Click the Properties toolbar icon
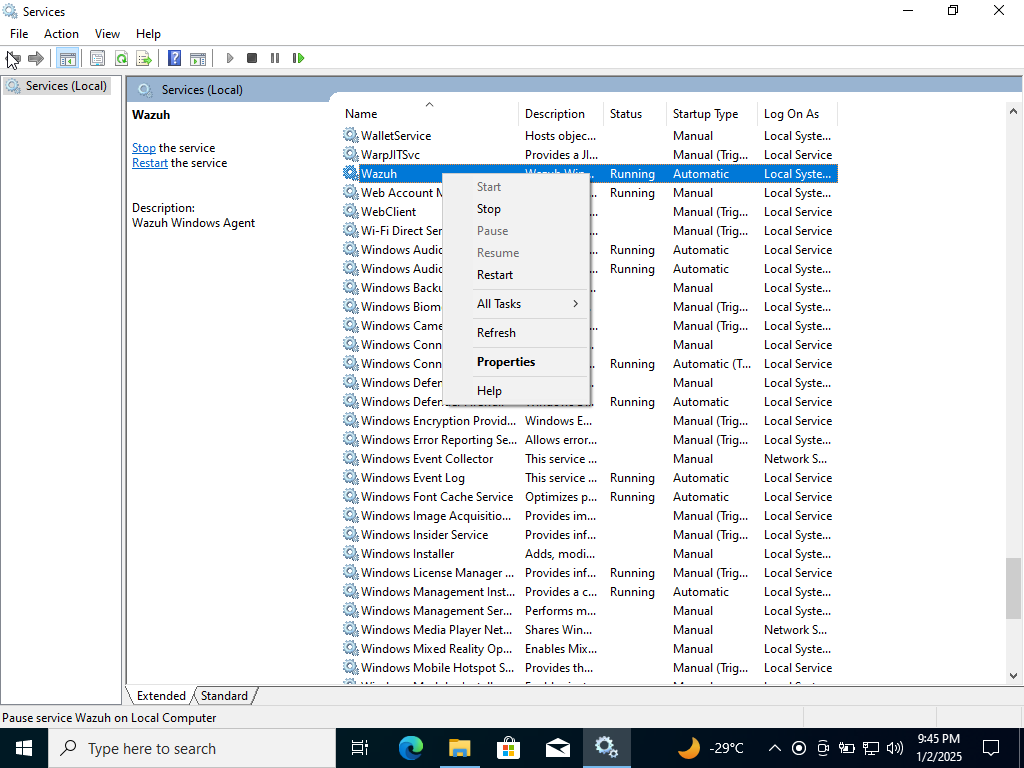The image size is (1024, 768). (x=97, y=58)
